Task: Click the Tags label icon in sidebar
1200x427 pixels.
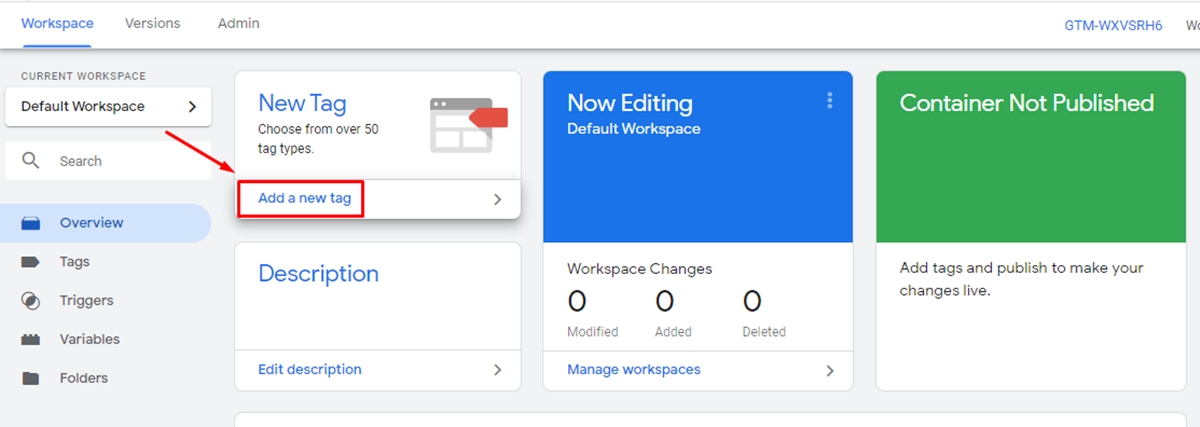Action: pyautogui.click(x=31, y=262)
